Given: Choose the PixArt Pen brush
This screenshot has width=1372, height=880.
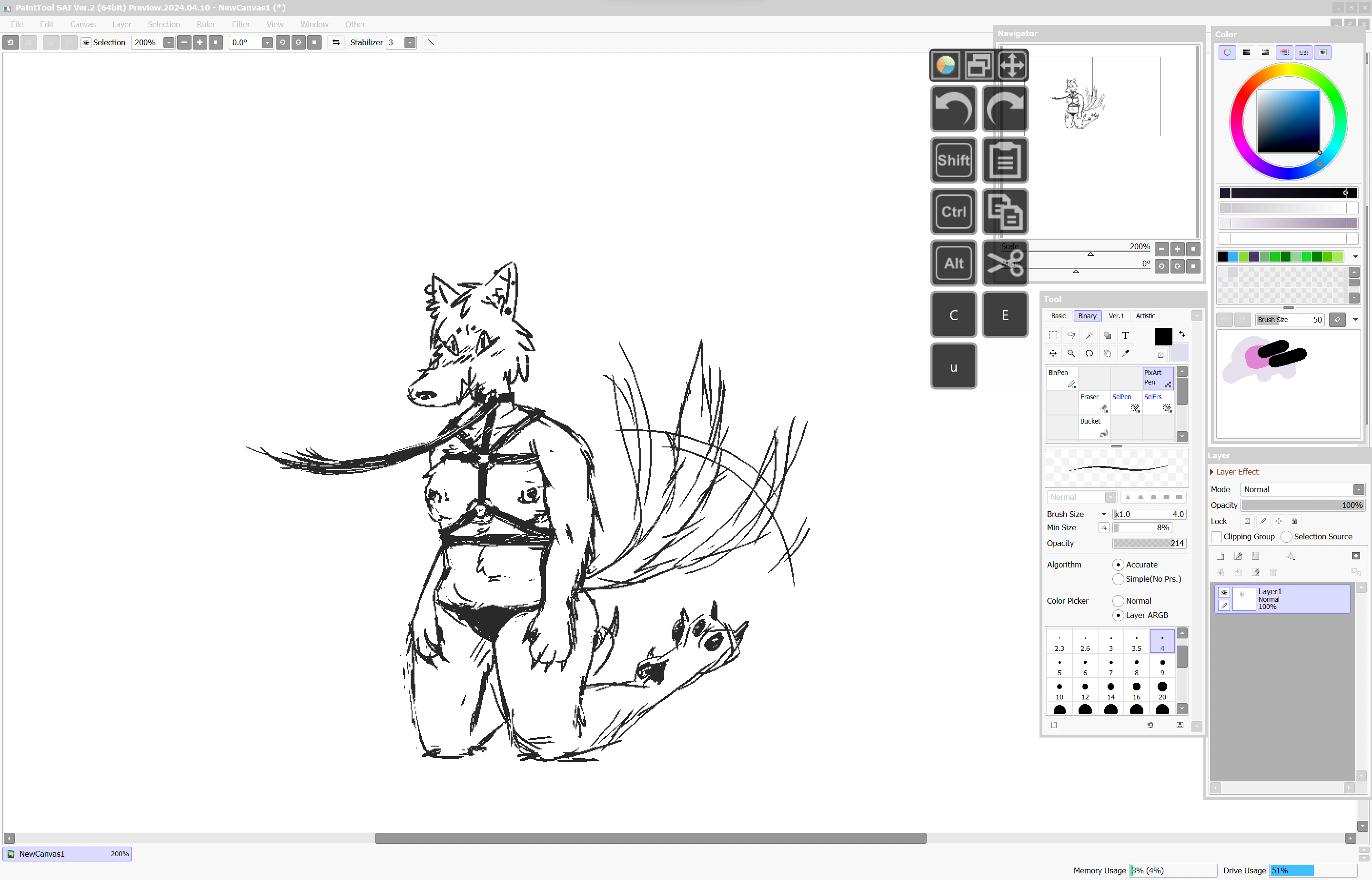Looking at the screenshot, I should 1158,379.
